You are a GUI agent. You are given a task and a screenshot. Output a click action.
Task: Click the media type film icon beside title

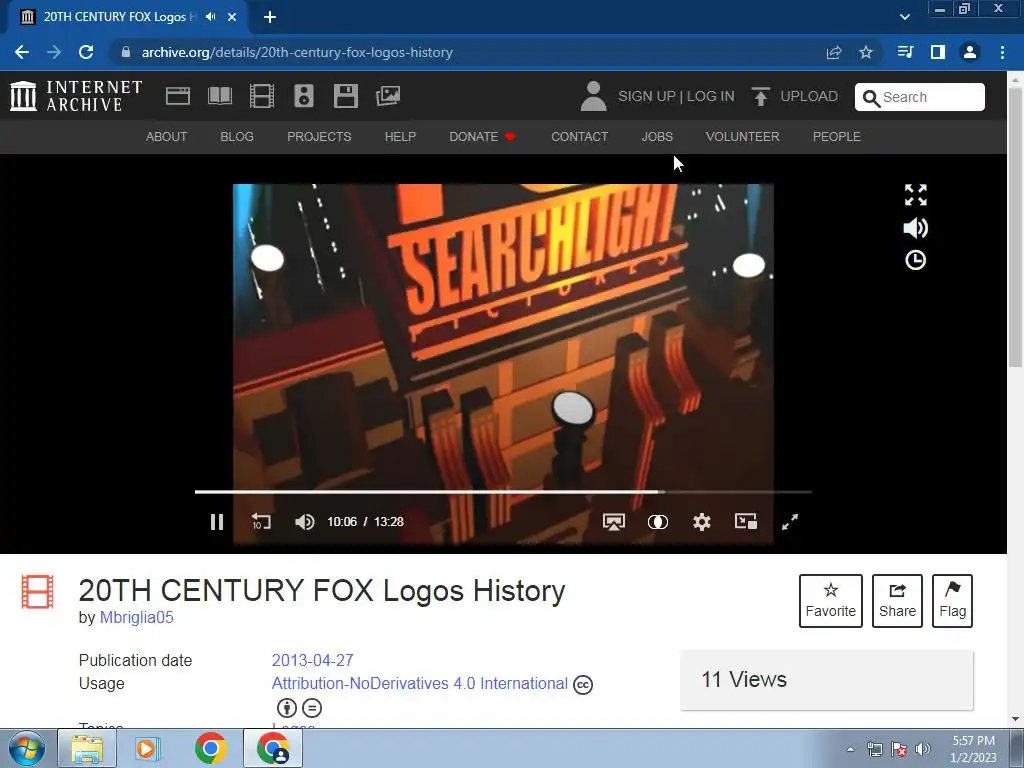point(37,592)
